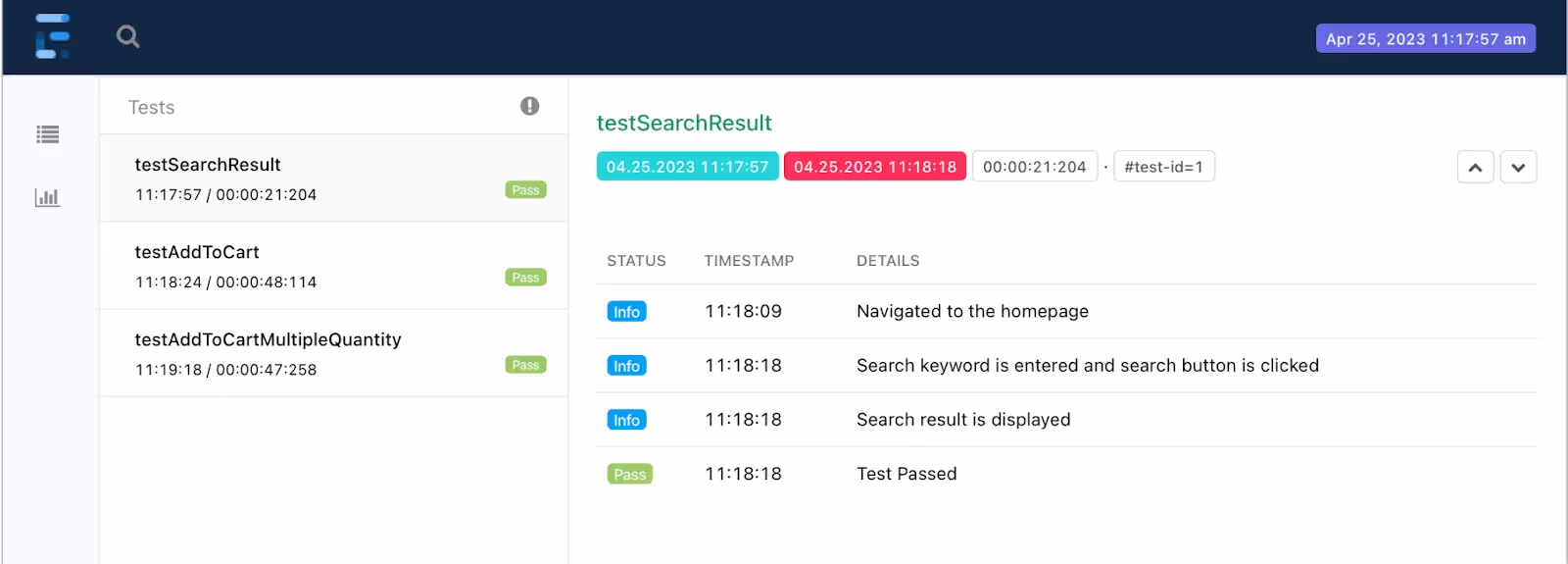
Task: Go to previous test with up chevron
Action: pyautogui.click(x=1475, y=167)
